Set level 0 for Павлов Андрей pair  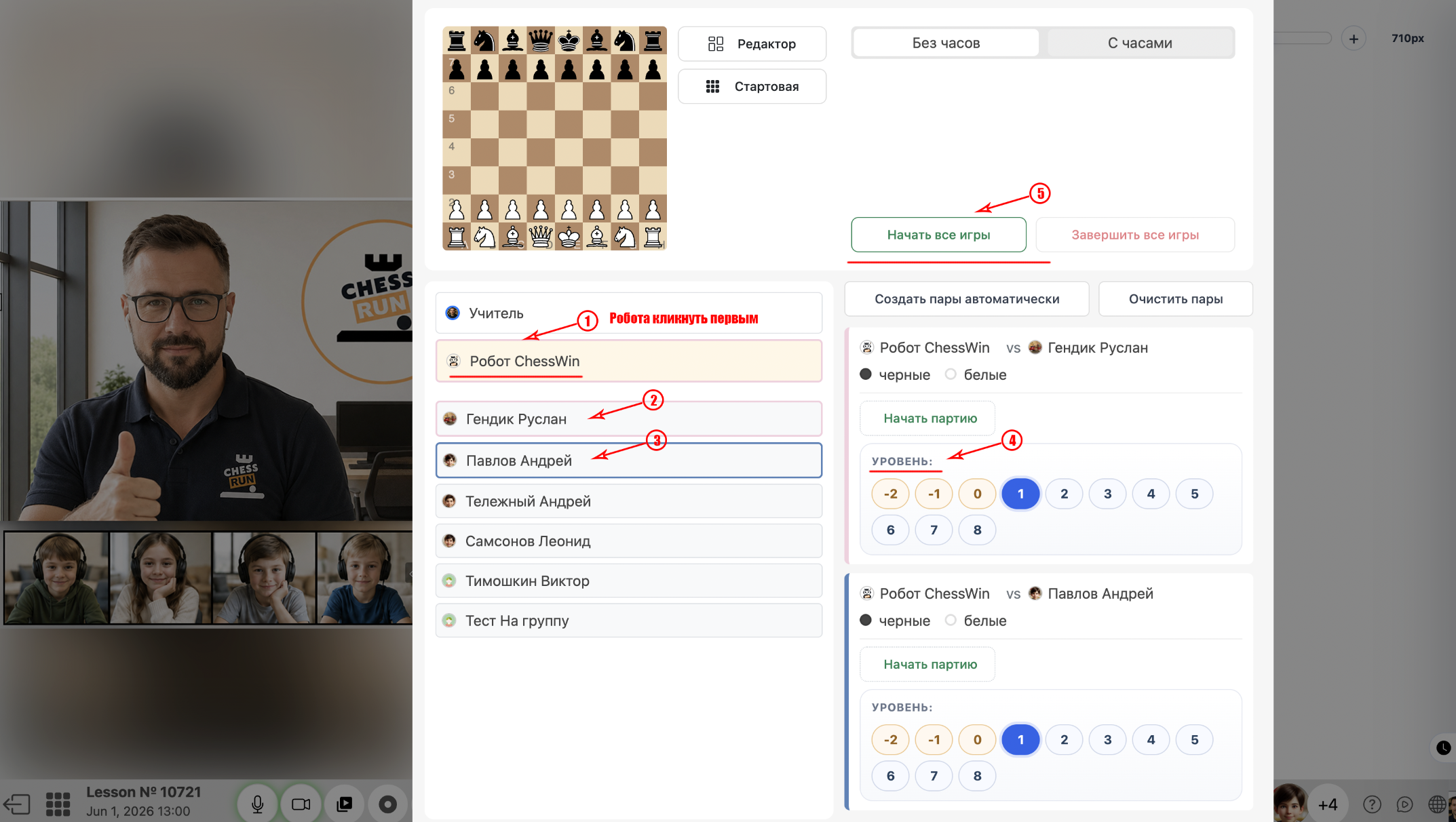[x=977, y=740]
